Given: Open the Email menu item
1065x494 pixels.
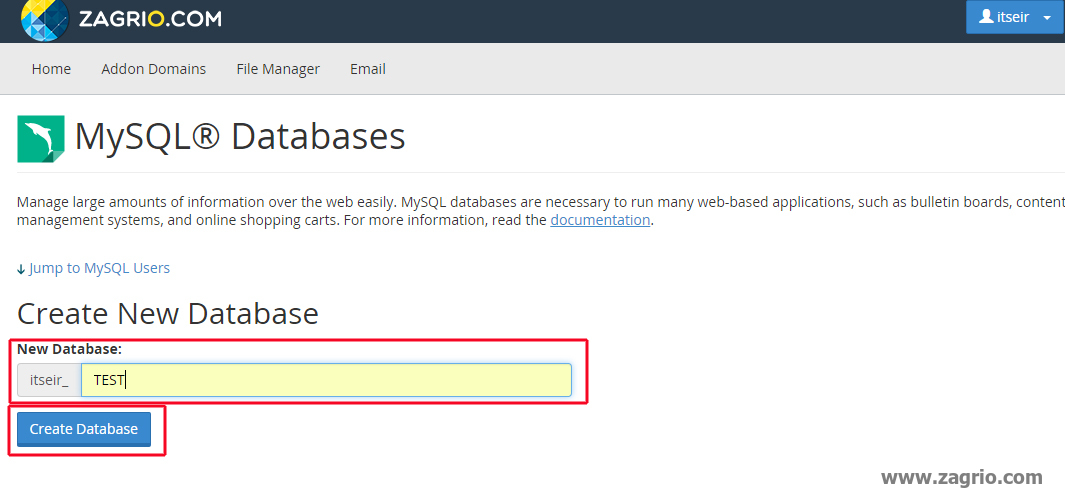Looking at the screenshot, I should [x=368, y=69].
